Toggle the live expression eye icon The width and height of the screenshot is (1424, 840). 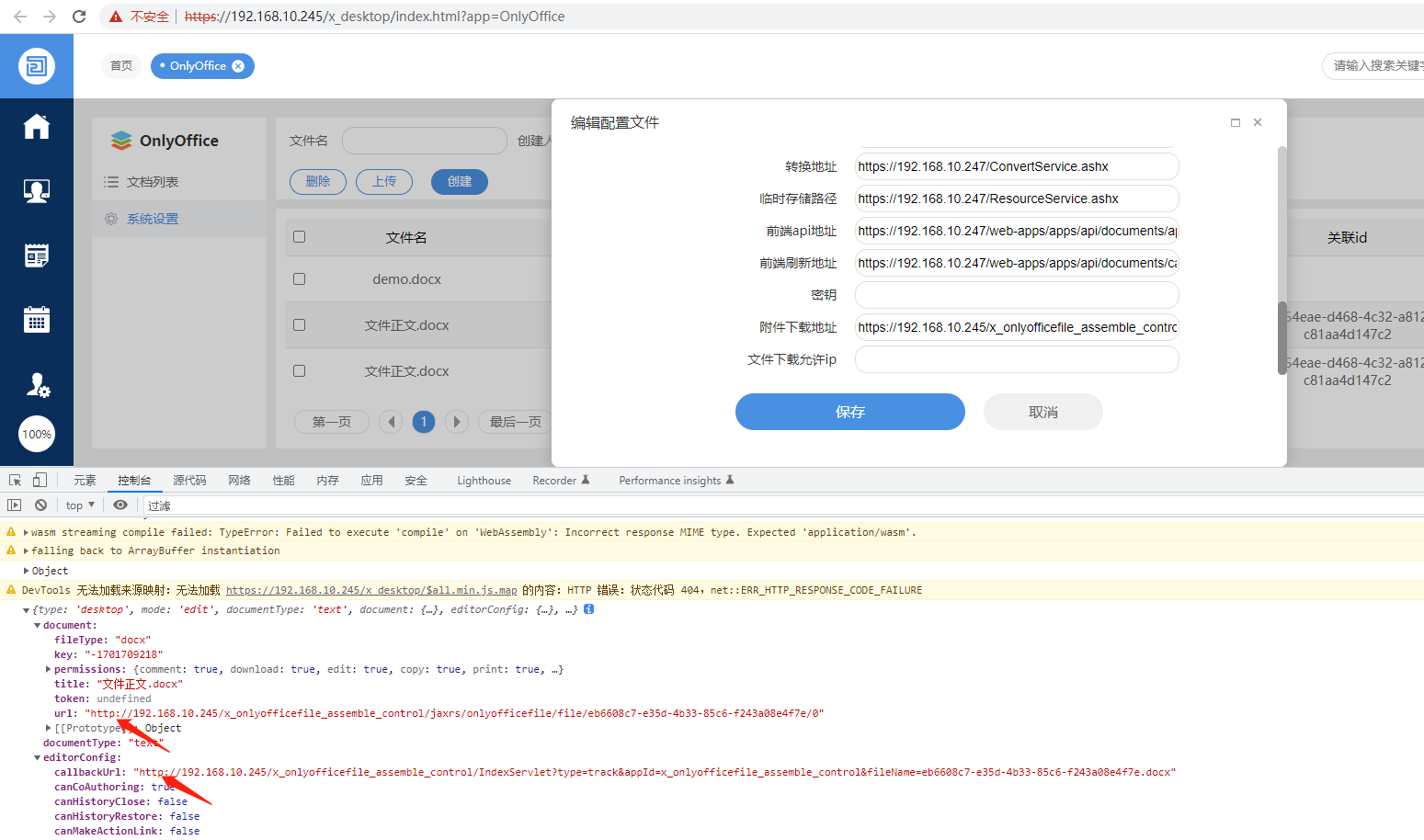point(120,505)
